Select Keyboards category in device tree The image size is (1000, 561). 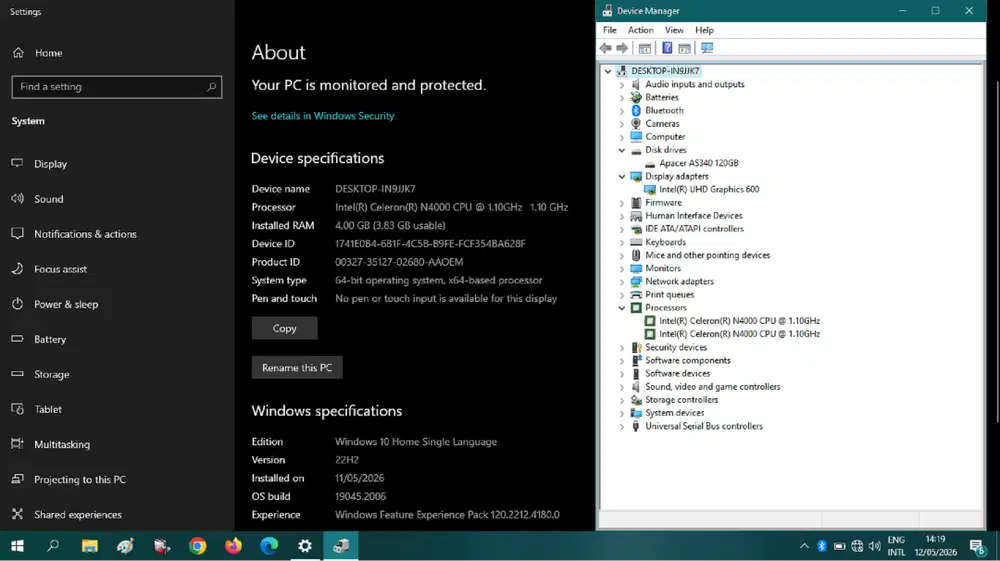coord(665,242)
